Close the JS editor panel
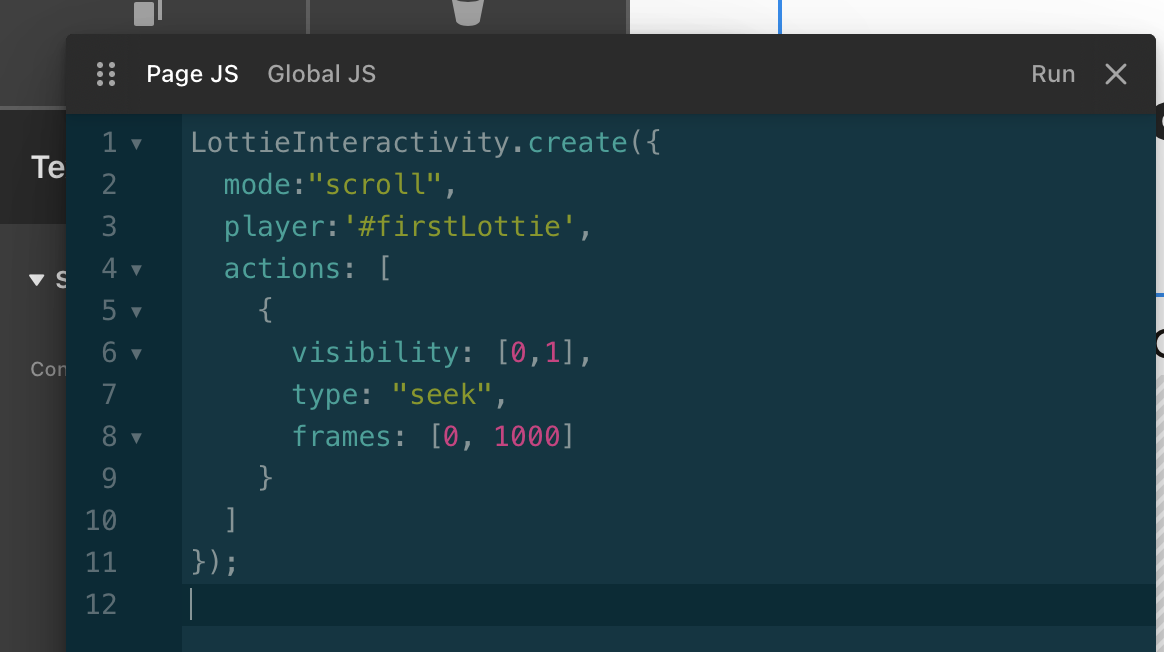The image size is (1164, 652). 1116,74
